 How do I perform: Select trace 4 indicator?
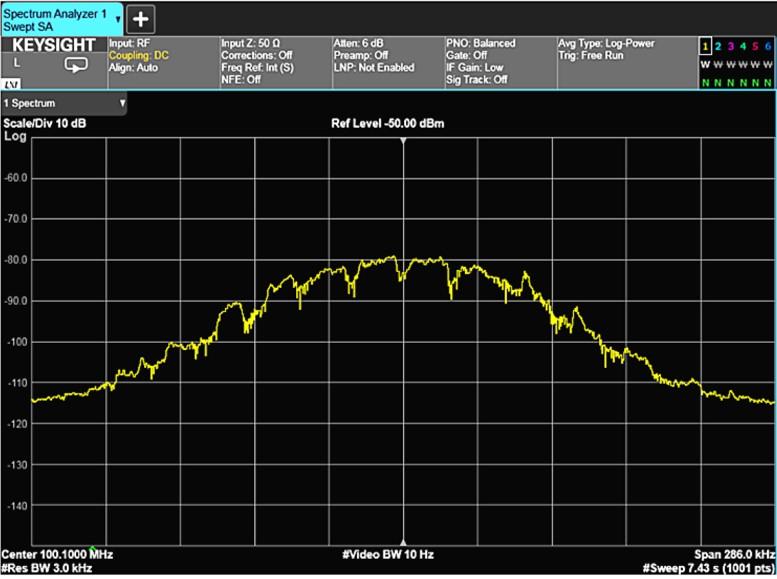click(743, 47)
